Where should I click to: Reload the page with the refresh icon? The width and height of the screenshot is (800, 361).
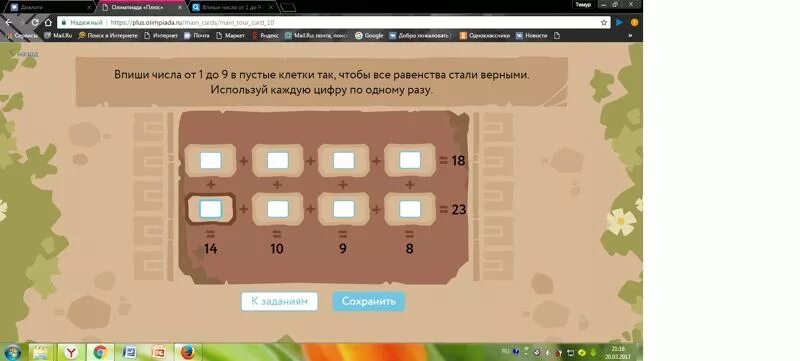pyautogui.click(x=35, y=22)
